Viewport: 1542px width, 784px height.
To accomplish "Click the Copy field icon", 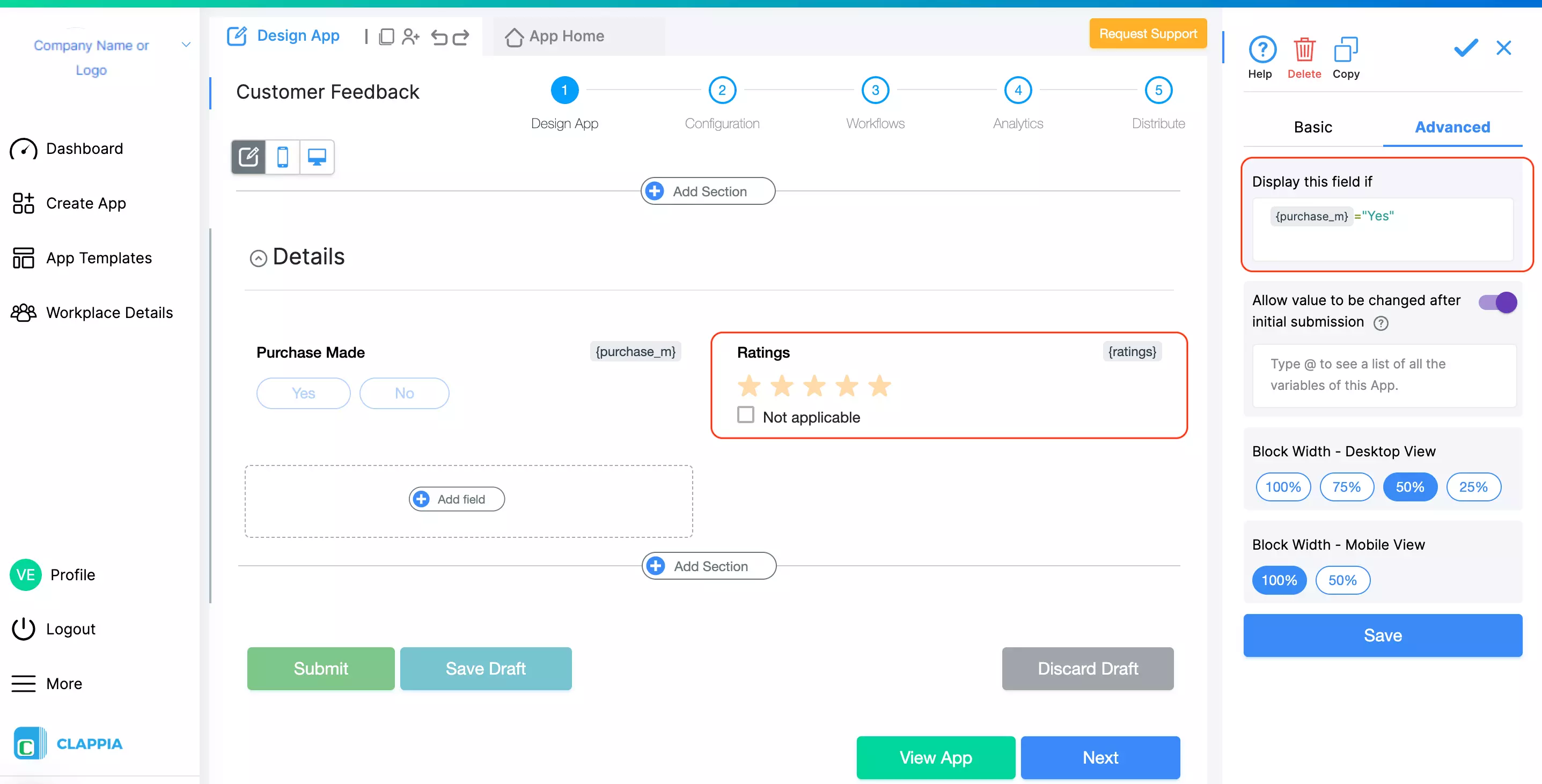I will [1345, 50].
